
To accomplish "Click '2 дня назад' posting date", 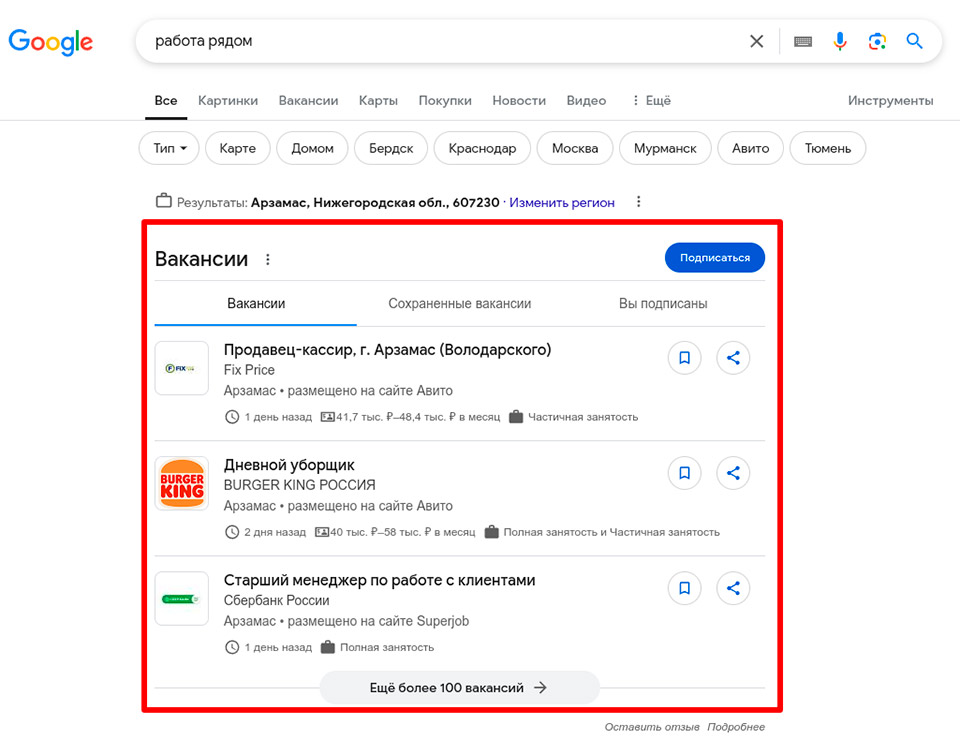I will [x=275, y=532].
